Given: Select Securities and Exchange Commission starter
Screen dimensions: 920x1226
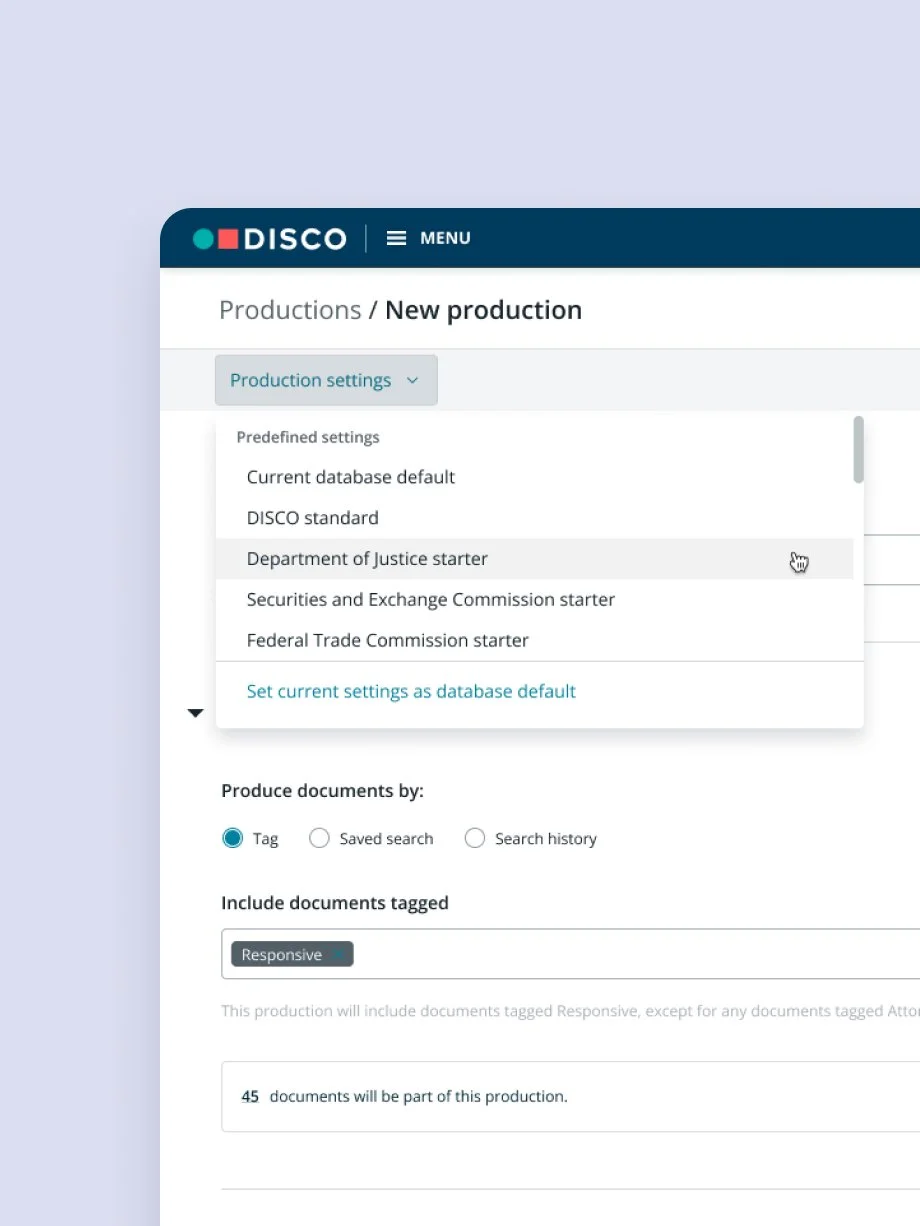Looking at the screenshot, I should [431, 600].
